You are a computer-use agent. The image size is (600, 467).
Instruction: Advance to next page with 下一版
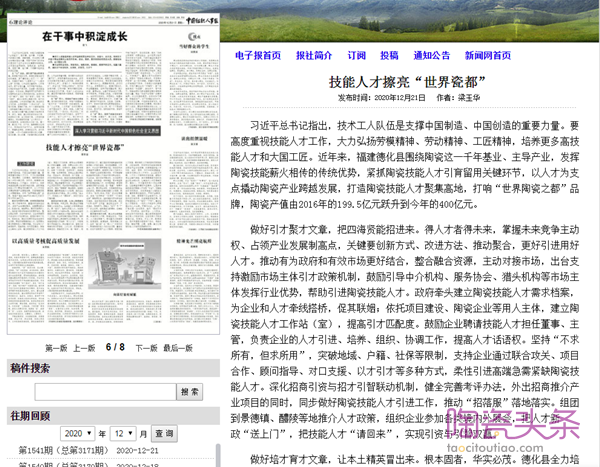coord(147,348)
